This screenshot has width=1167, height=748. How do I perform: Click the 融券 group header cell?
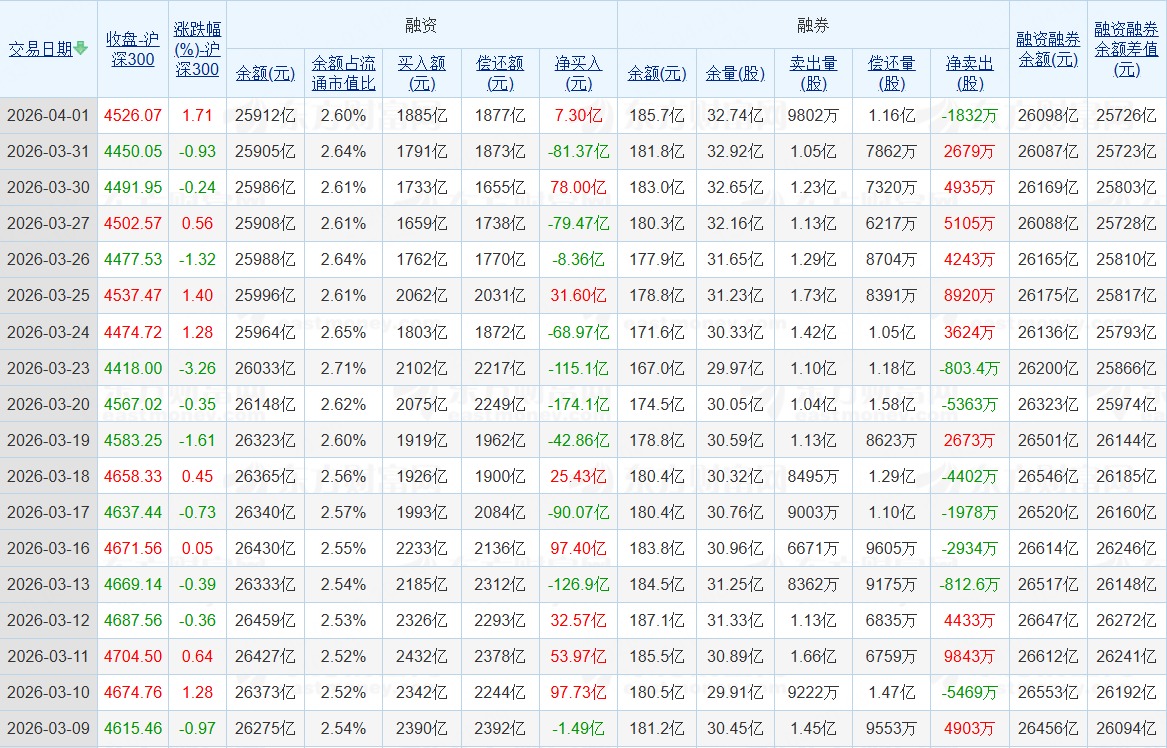pos(813,25)
